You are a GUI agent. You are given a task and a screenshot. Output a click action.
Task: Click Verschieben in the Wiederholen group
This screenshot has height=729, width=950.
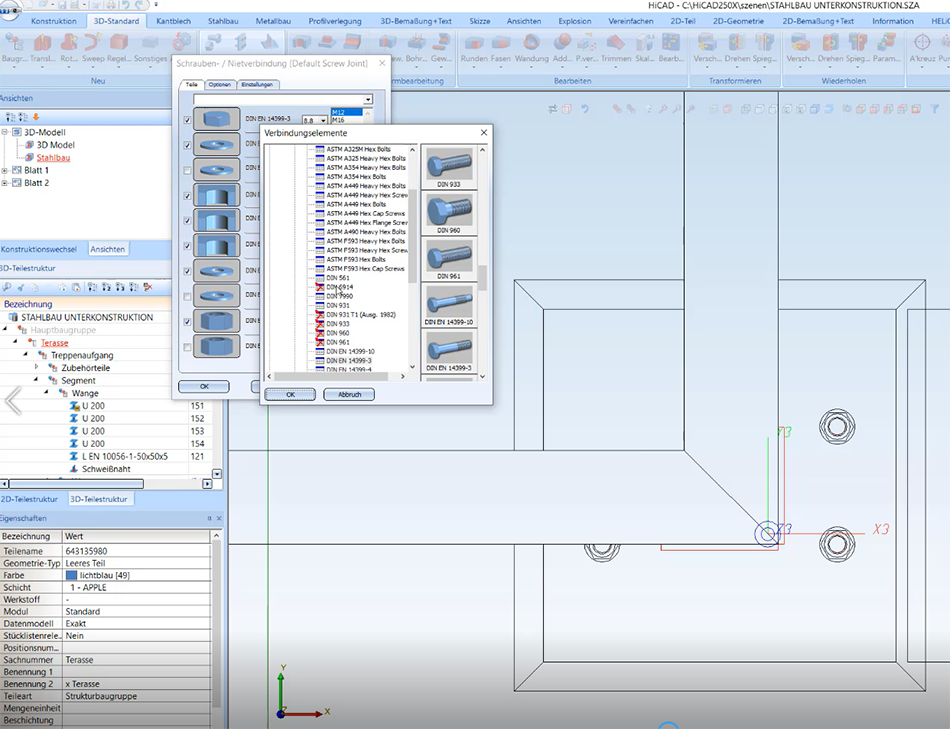800,42
